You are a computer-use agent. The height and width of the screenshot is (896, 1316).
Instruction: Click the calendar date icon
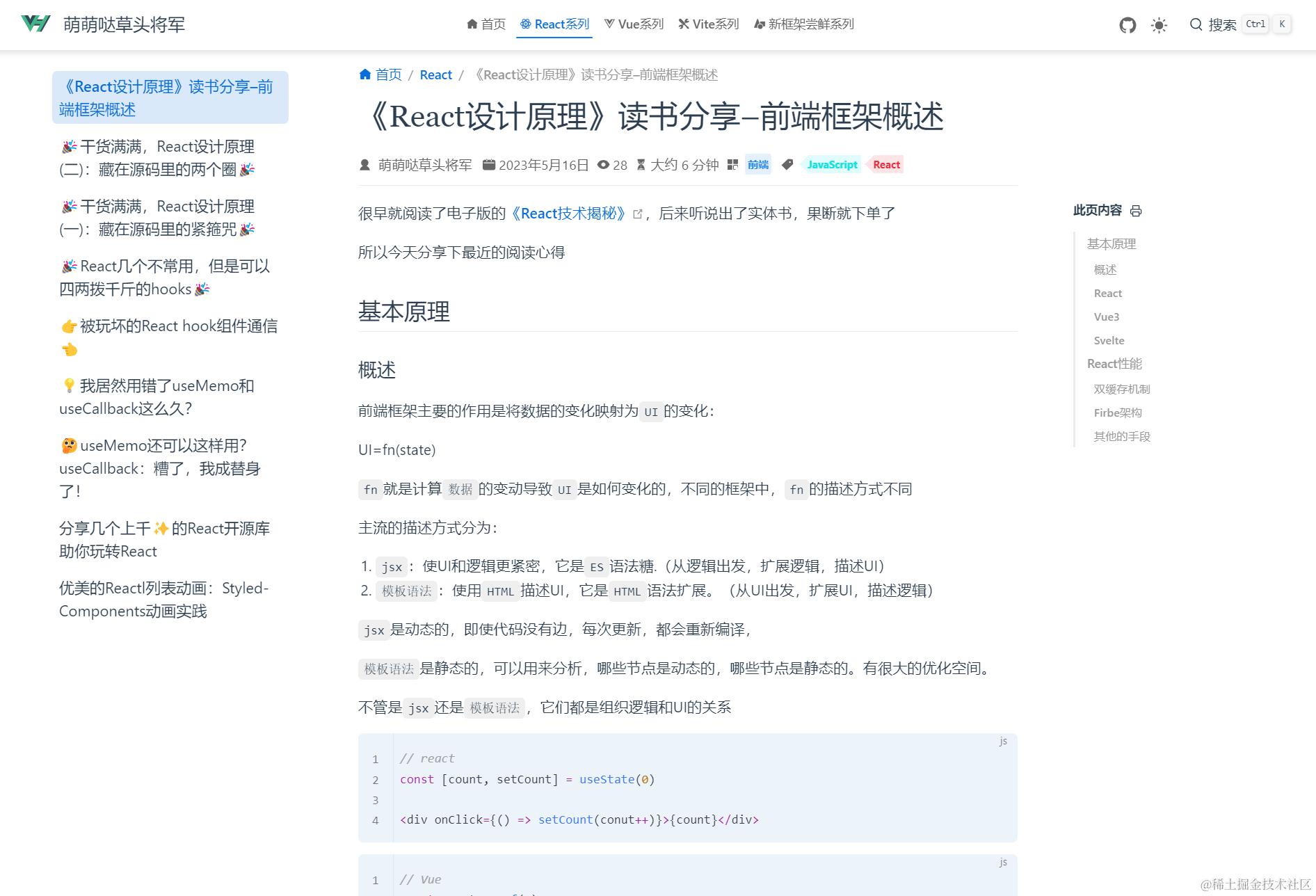point(489,165)
